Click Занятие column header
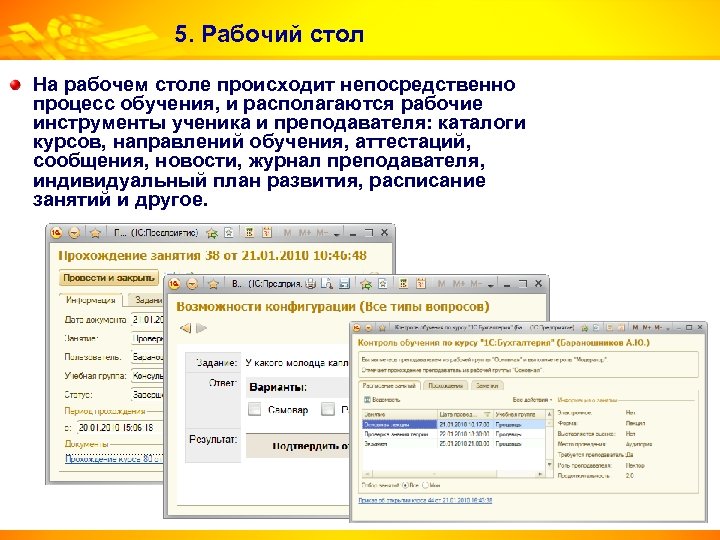Image resolution: width=720 pixels, height=540 pixels. (x=399, y=414)
